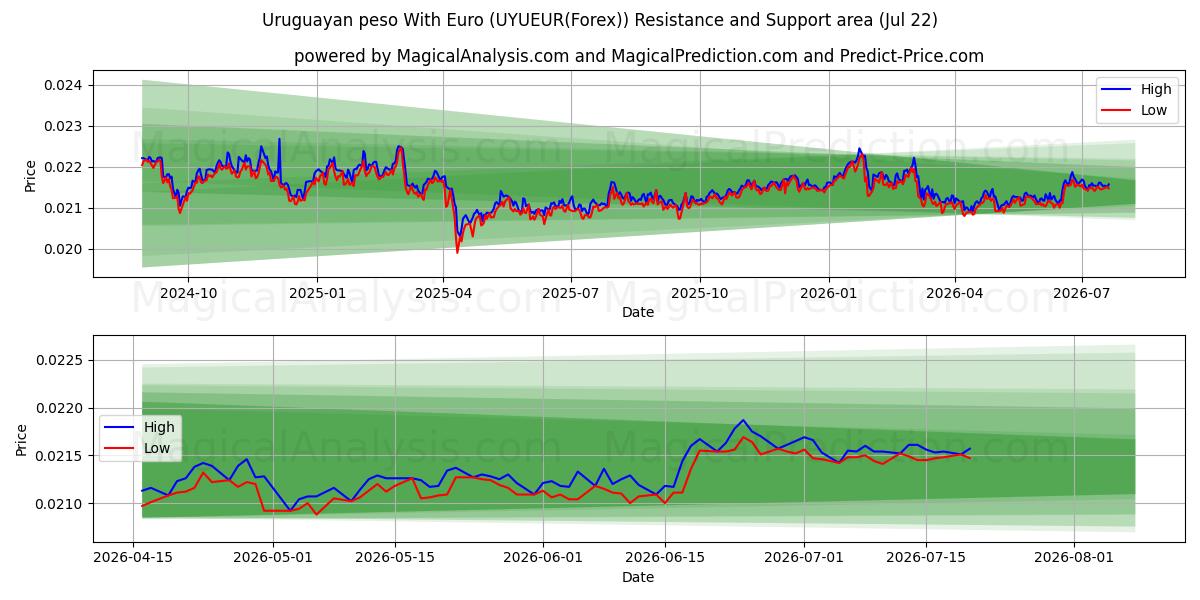1200x600 pixels.
Task: Click the '0.020' price tick label
Action: tap(64, 250)
